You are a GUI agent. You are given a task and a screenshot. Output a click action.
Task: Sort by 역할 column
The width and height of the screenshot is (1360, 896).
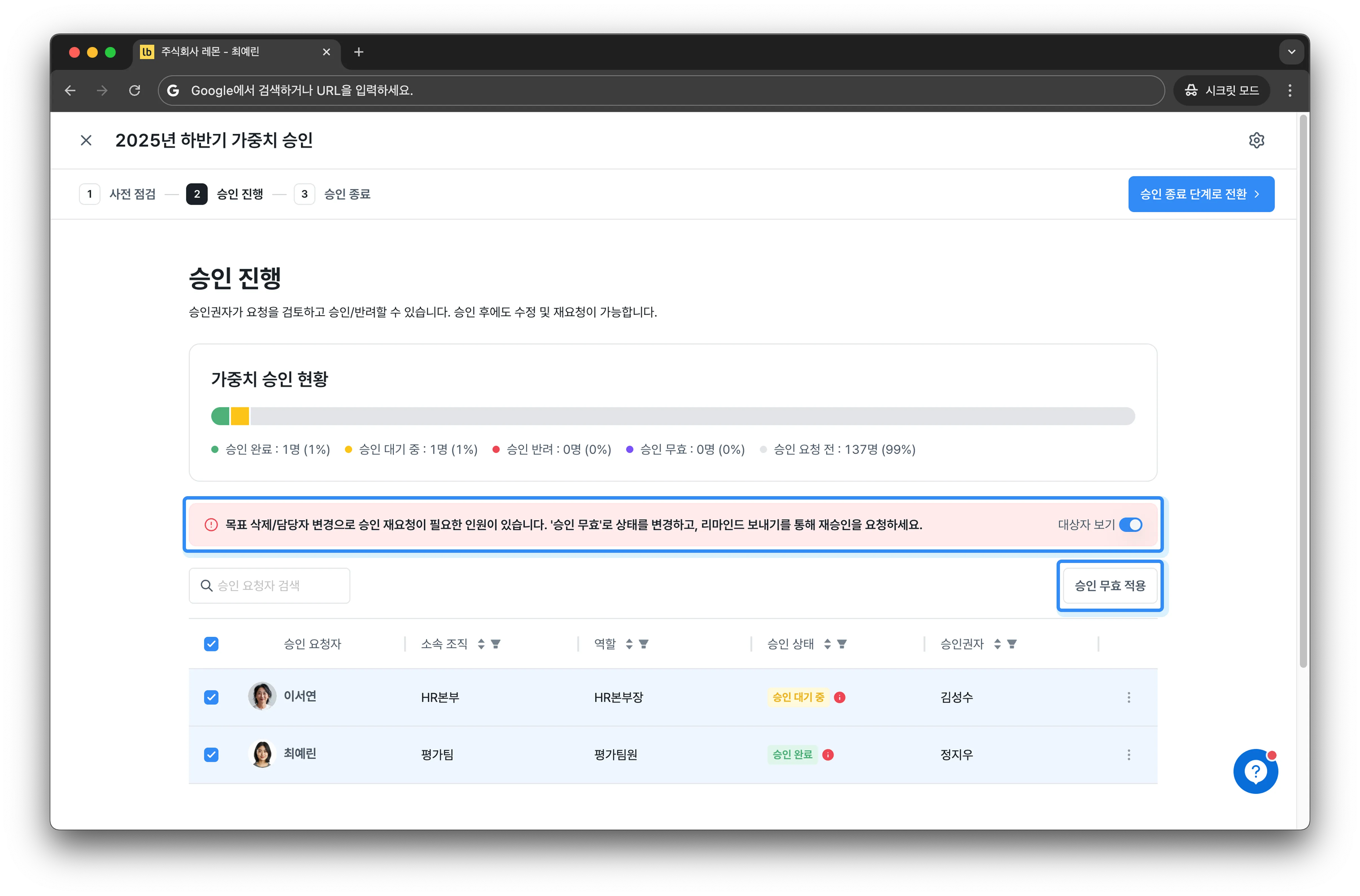[629, 644]
